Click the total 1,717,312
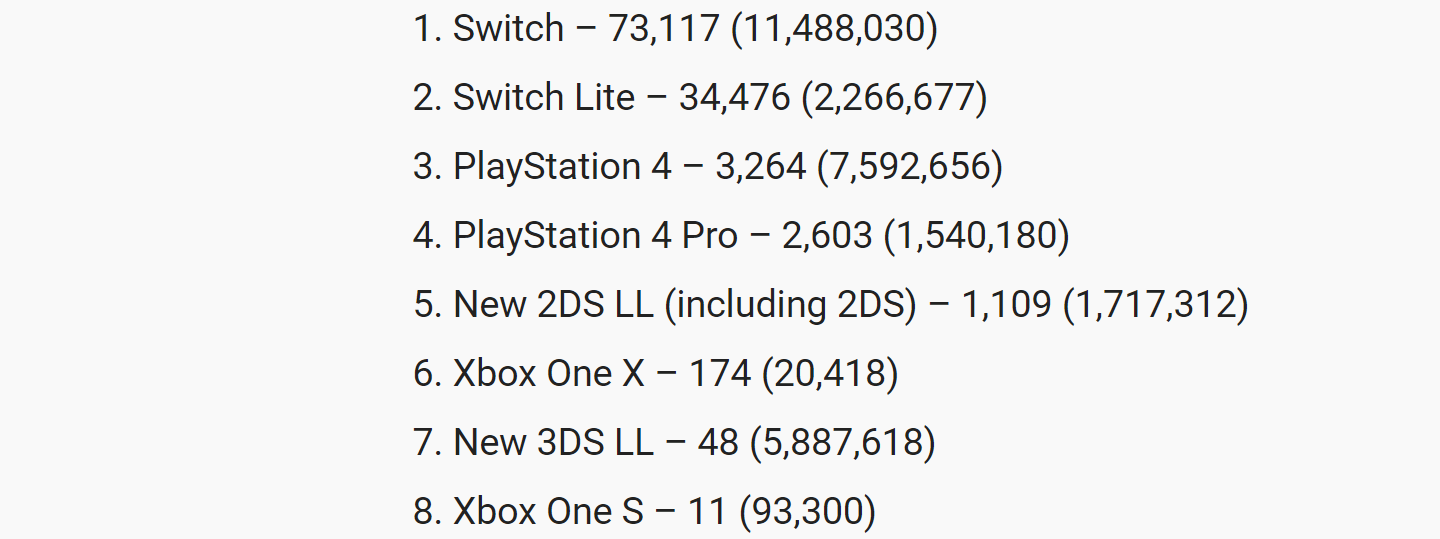 1155,305
